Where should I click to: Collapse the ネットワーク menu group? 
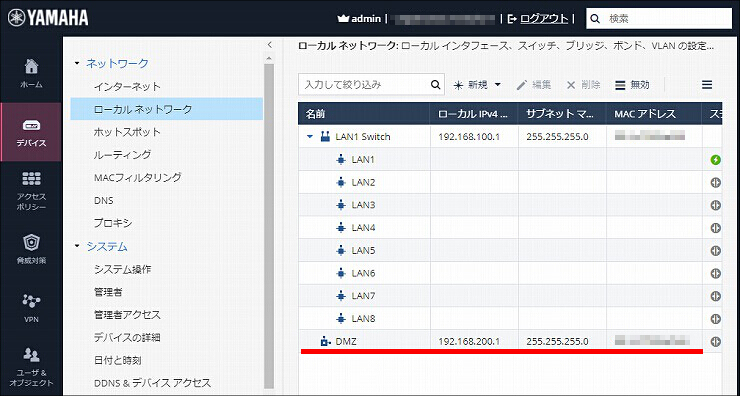(x=77, y=63)
